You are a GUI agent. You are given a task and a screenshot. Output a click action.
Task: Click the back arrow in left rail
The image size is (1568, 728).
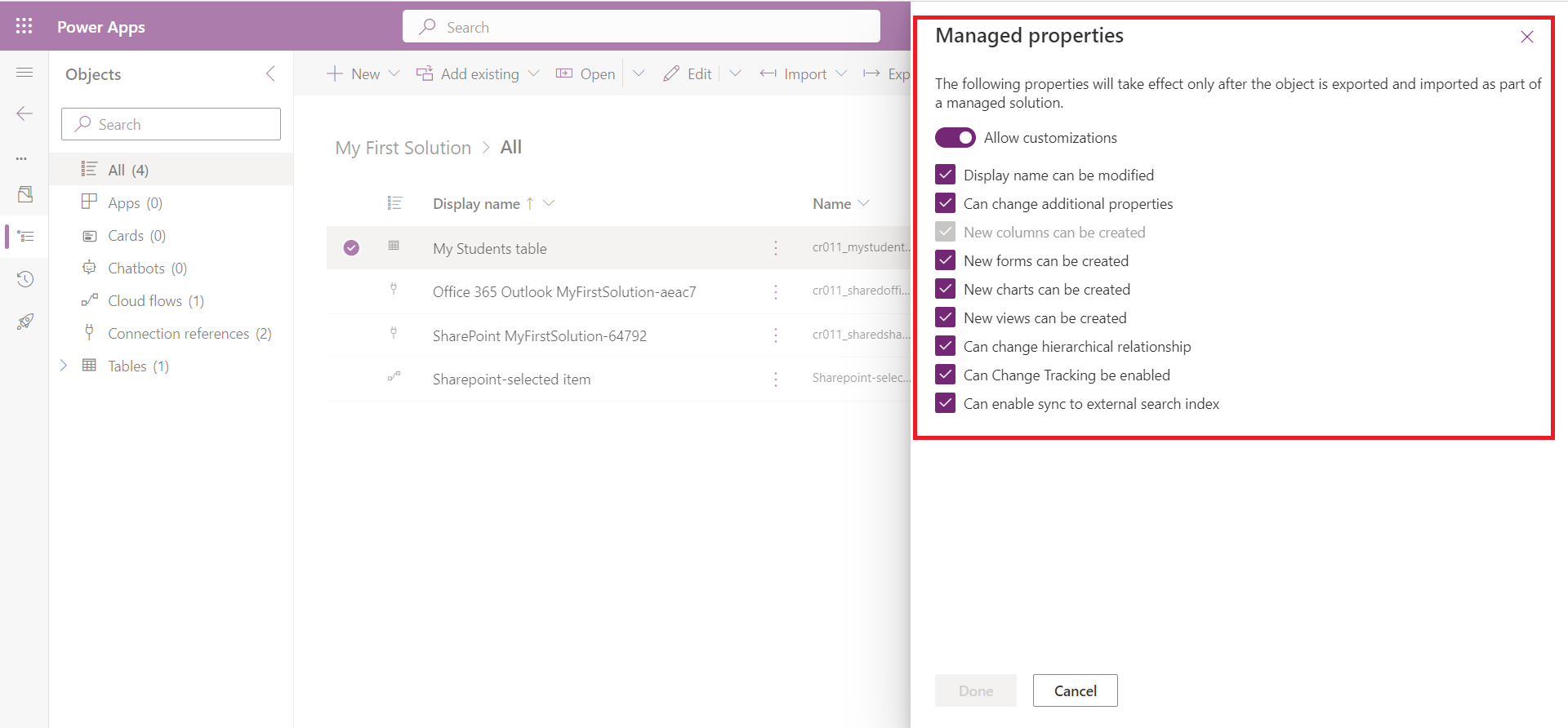pyautogui.click(x=24, y=113)
